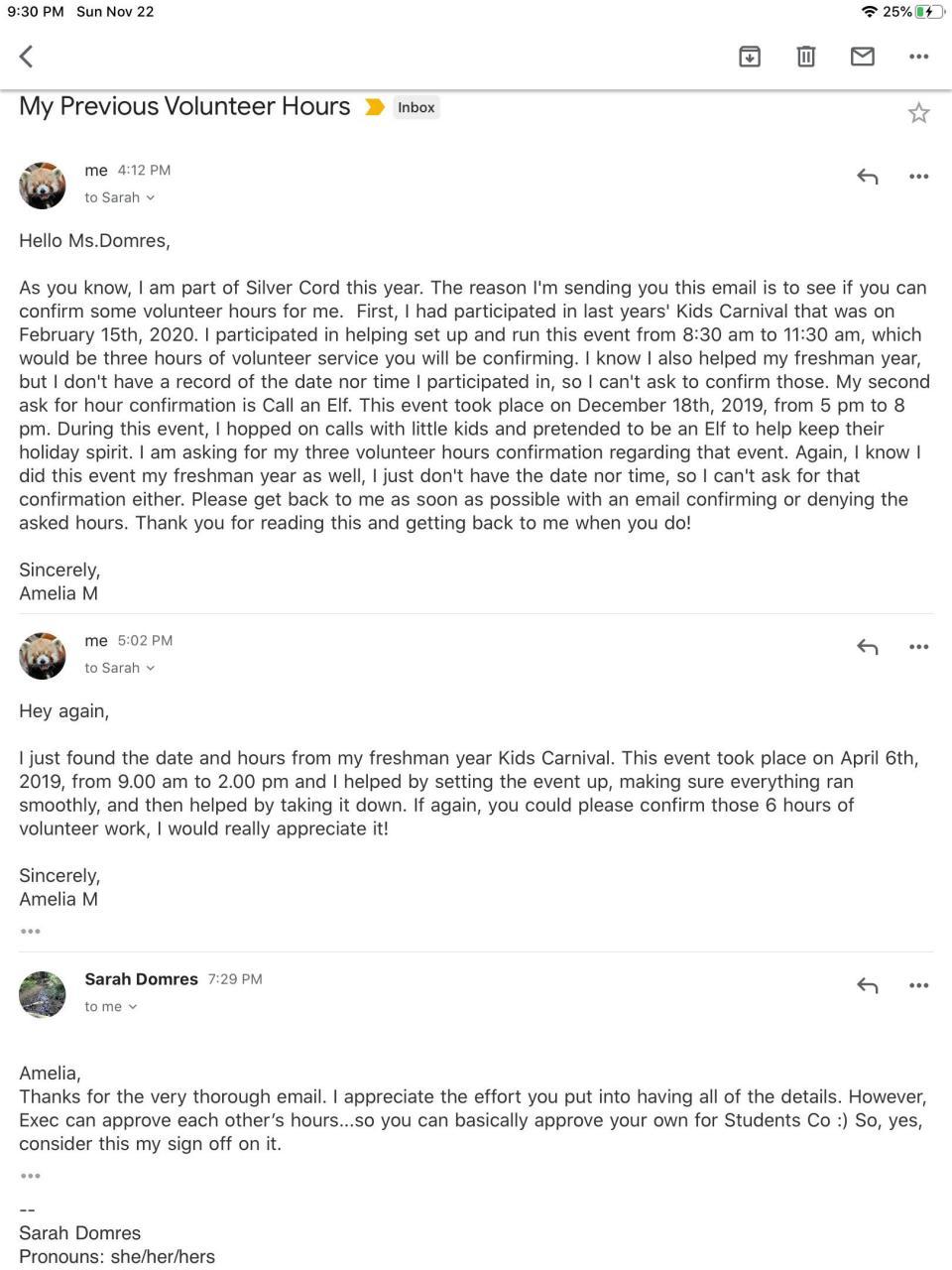Open the top toolbar more options menu
The height and width of the screenshot is (1270, 952).
(x=919, y=57)
